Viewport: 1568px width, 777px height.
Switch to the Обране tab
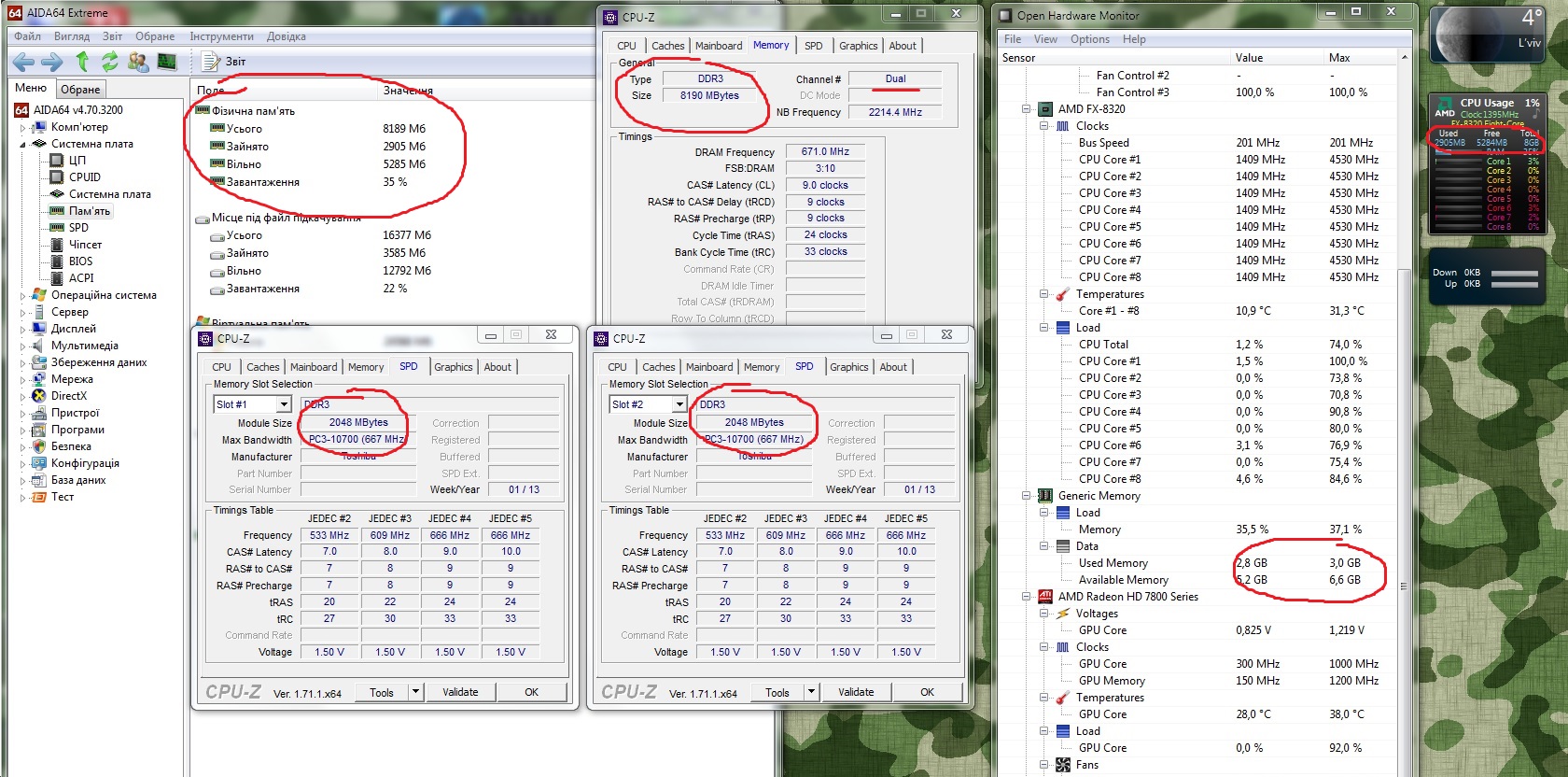80,90
